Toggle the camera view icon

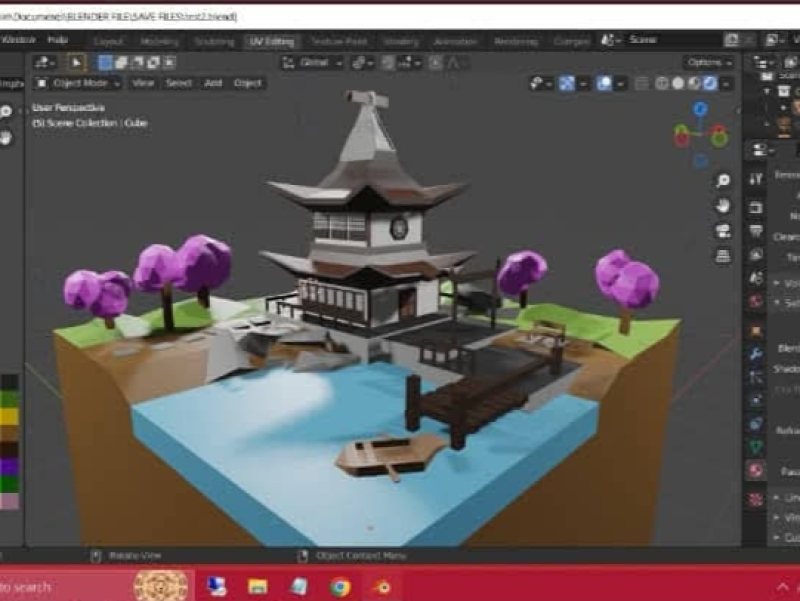point(723,231)
